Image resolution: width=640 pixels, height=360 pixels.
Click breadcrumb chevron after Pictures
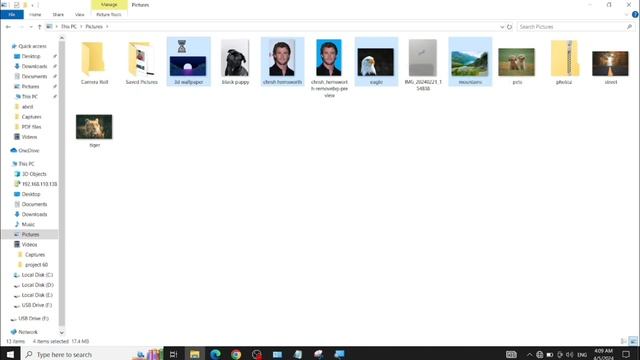pyautogui.click(x=107, y=27)
